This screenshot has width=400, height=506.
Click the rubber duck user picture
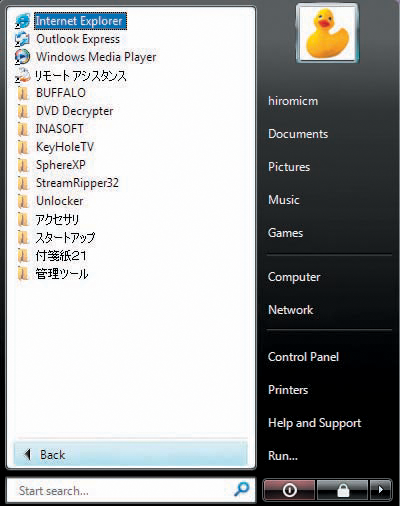click(x=327, y=33)
